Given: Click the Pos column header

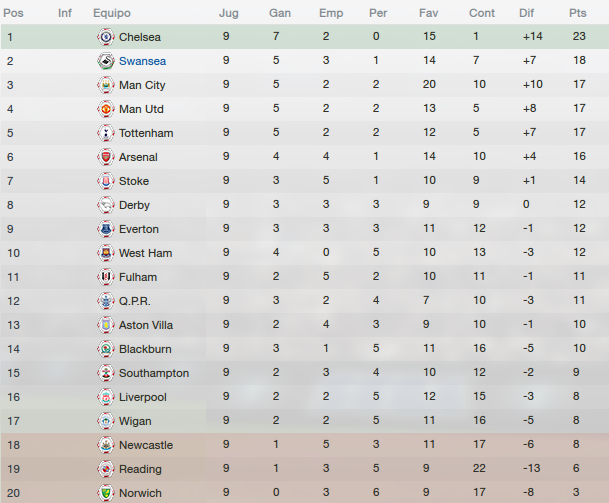Looking at the screenshot, I should pyautogui.click(x=13, y=13).
